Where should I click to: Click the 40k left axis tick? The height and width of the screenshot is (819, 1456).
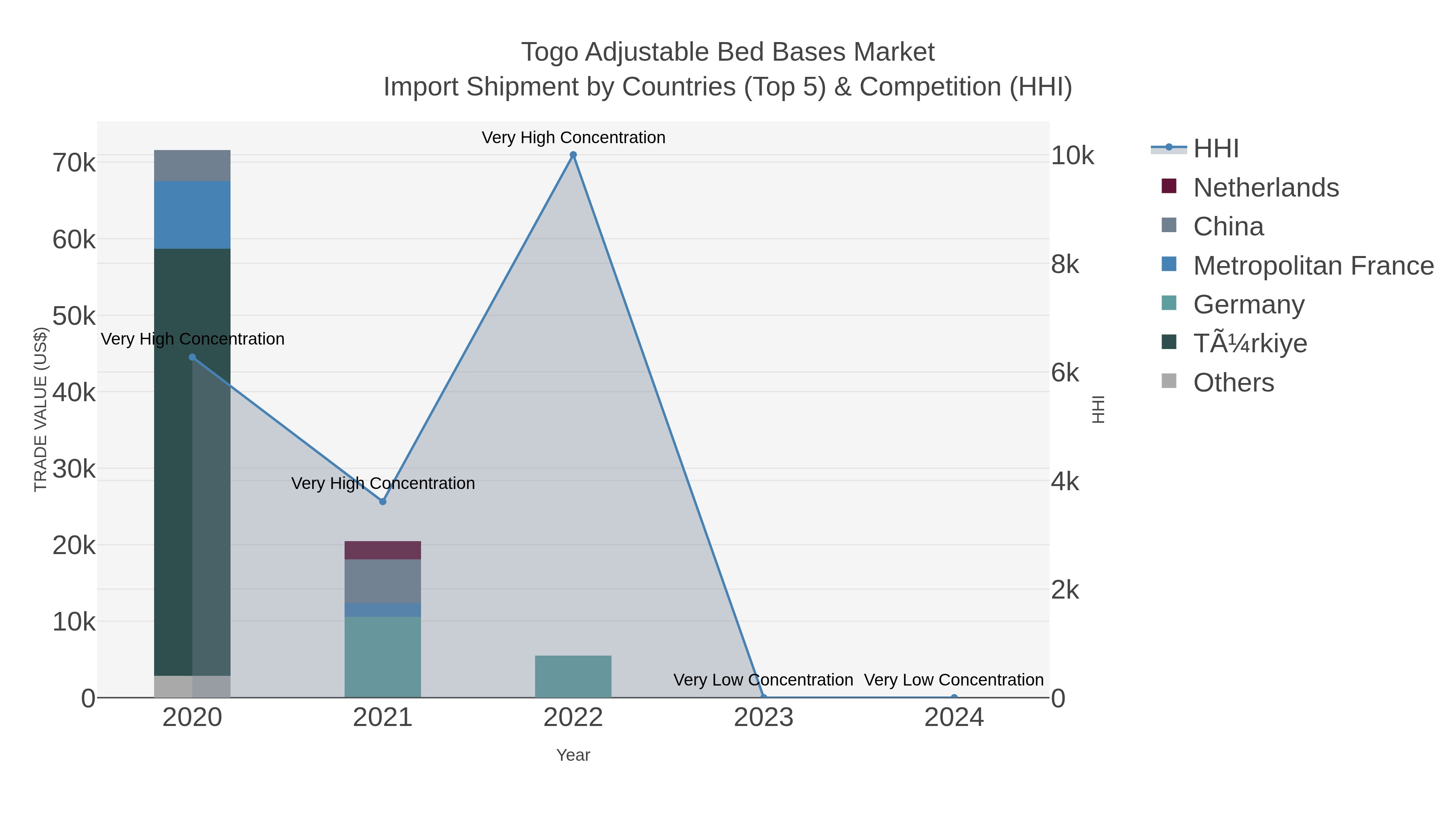pyautogui.click(x=74, y=392)
